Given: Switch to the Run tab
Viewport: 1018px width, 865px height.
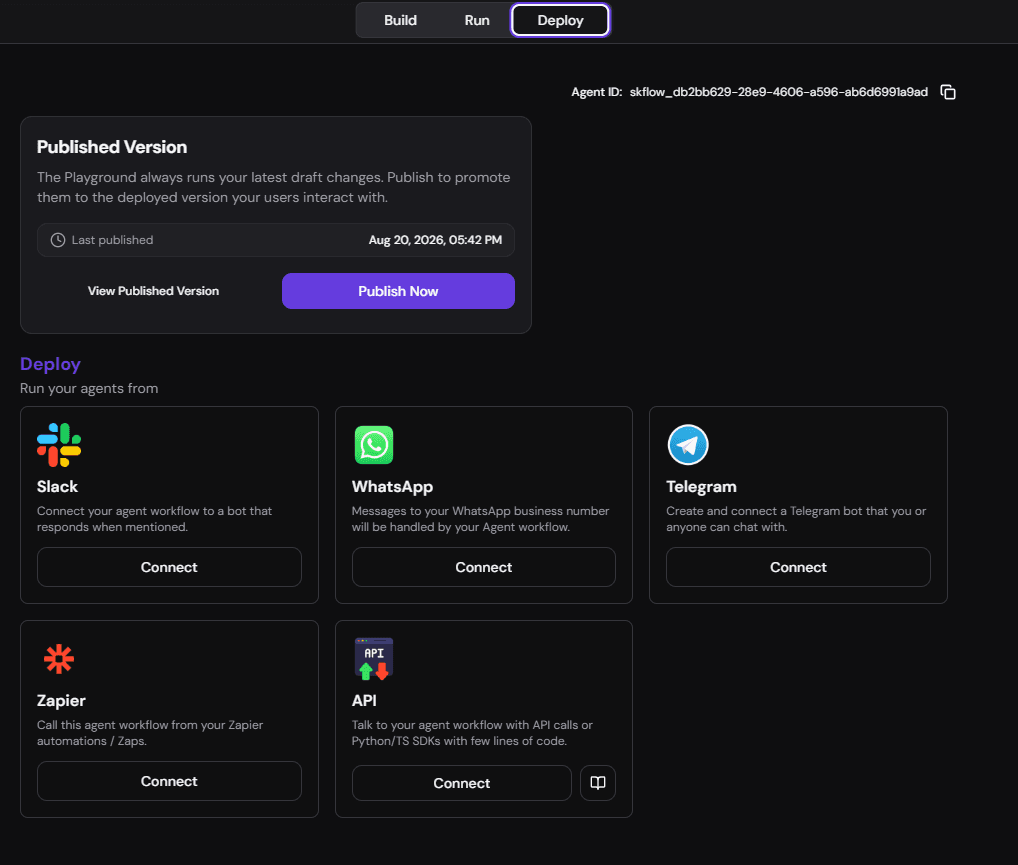Looking at the screenshot, I should point(477,20).
